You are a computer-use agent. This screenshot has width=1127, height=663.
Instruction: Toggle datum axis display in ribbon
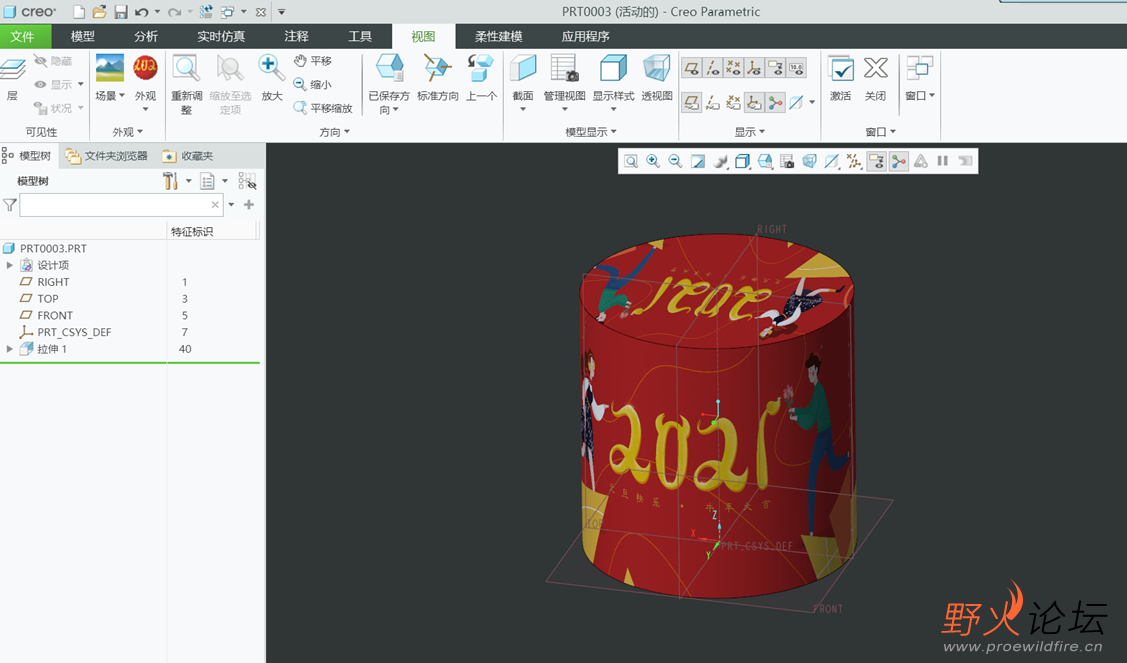coord(712,68)
